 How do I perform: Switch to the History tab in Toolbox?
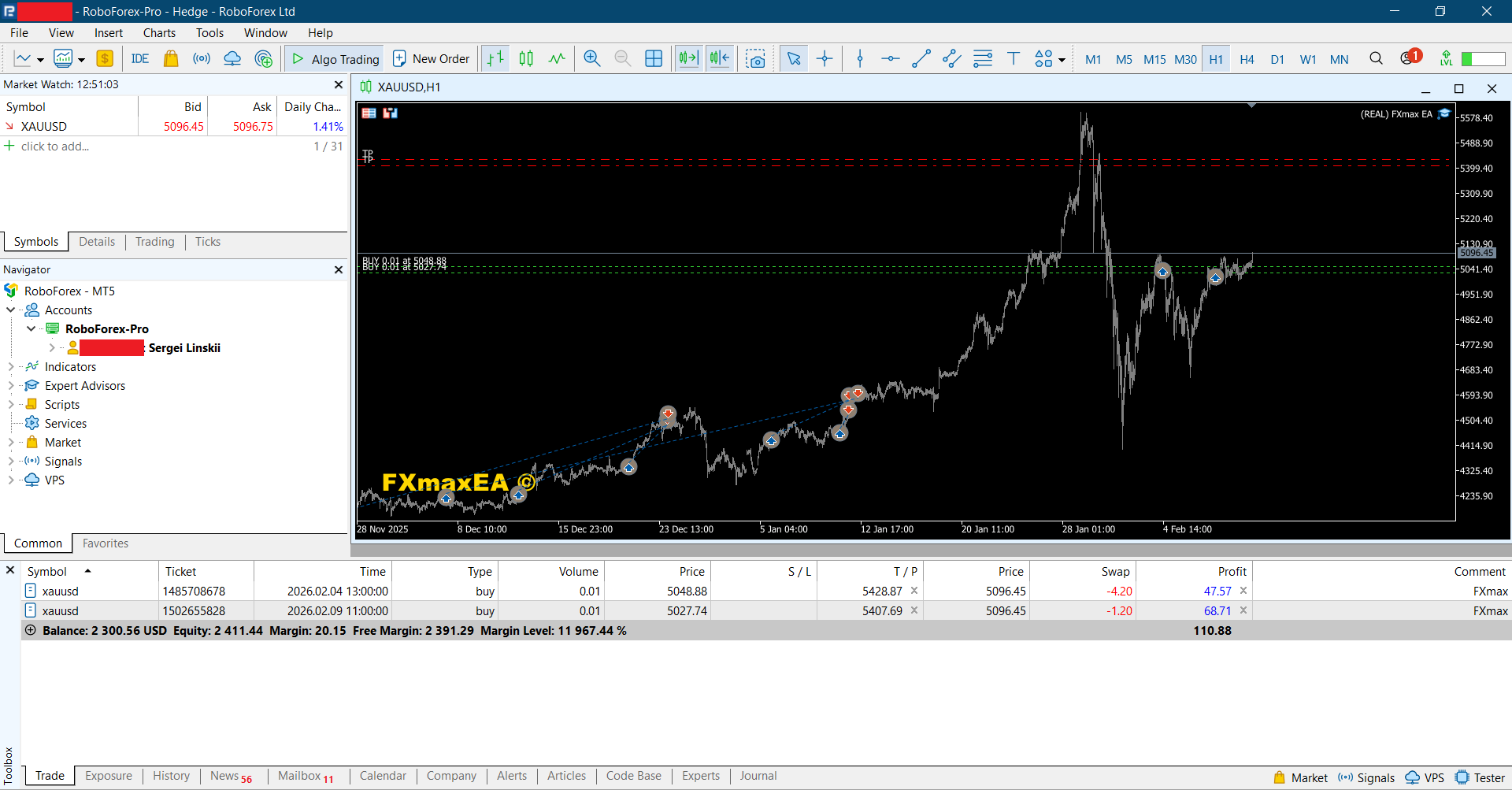(x=171, y=776)
